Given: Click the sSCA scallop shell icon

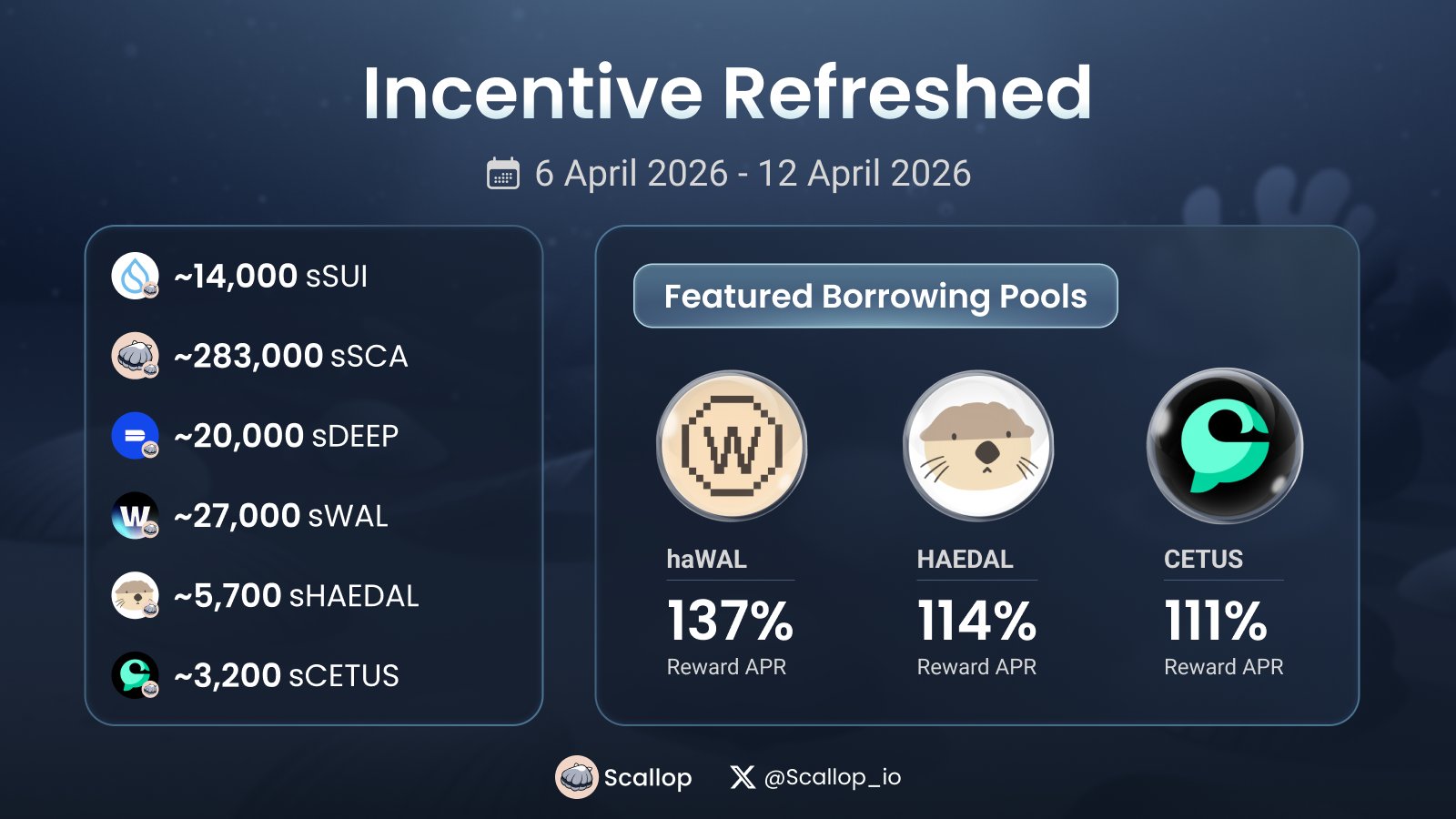Looking at the screenshot, I should 135,356.
